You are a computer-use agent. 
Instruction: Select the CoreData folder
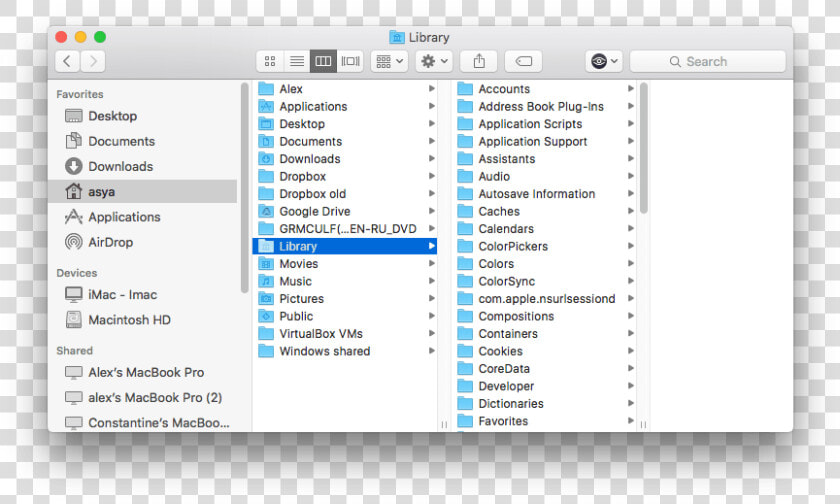point(545,368)
